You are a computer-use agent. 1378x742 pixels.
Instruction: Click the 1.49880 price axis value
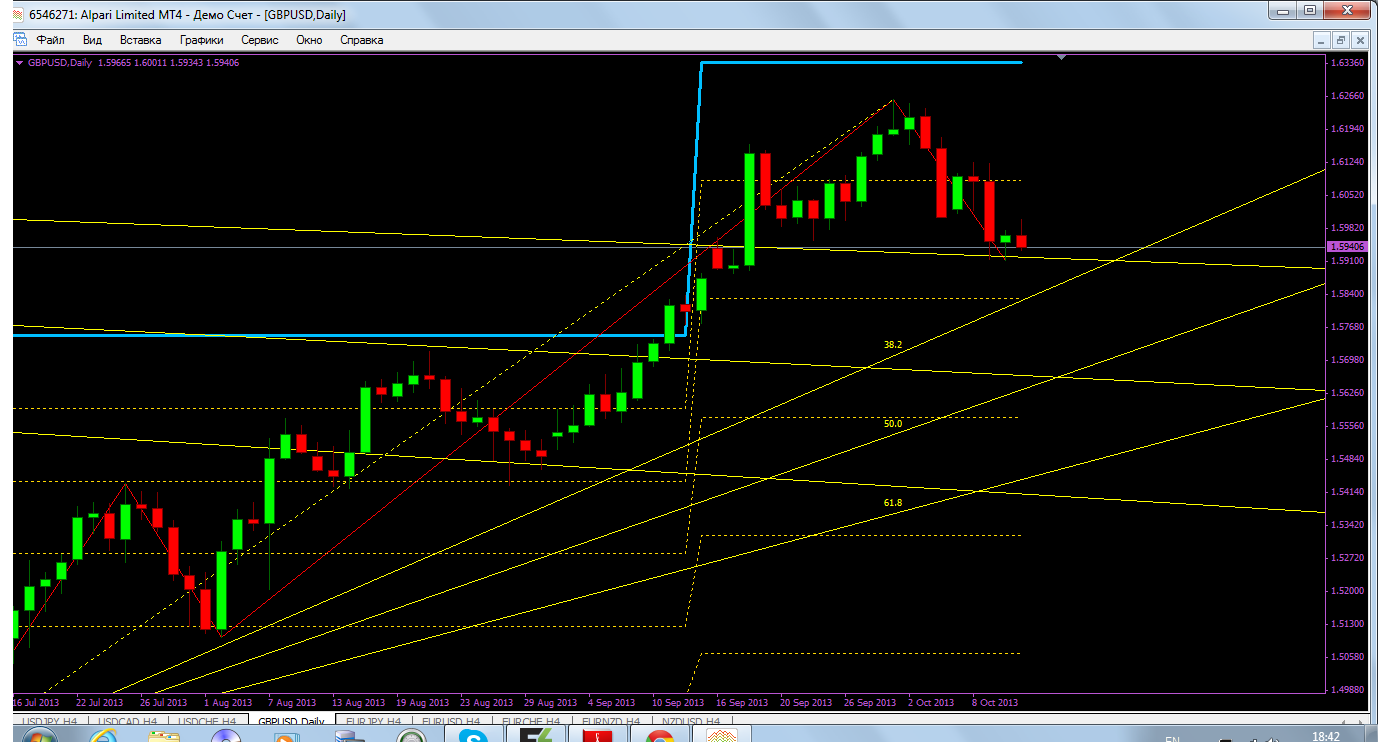click(1348, 690)
